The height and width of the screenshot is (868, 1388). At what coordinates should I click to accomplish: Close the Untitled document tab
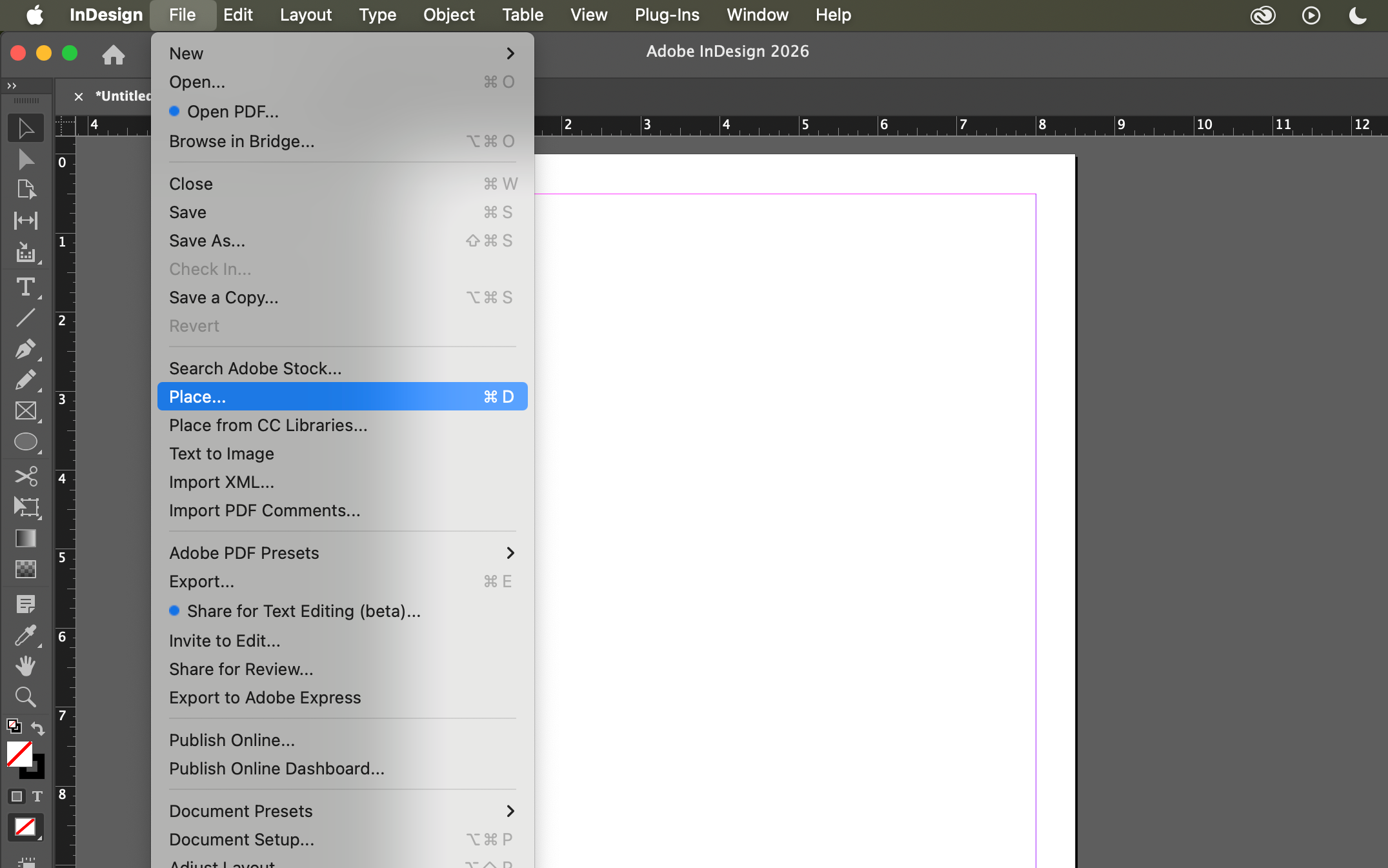click(79, 96)
